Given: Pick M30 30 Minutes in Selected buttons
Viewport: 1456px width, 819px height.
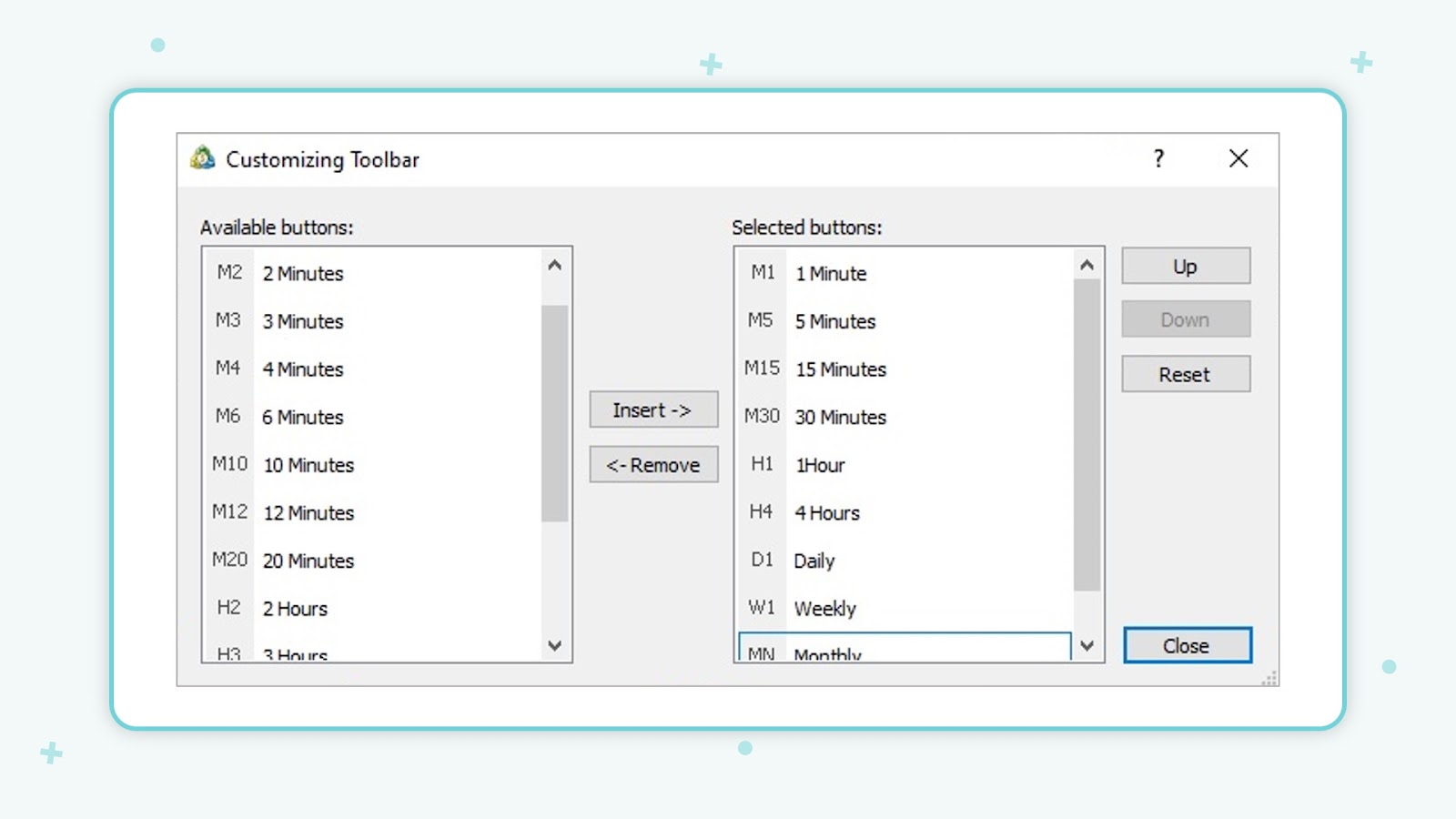Looking at the screenshot, I should (x=905, y=417).
